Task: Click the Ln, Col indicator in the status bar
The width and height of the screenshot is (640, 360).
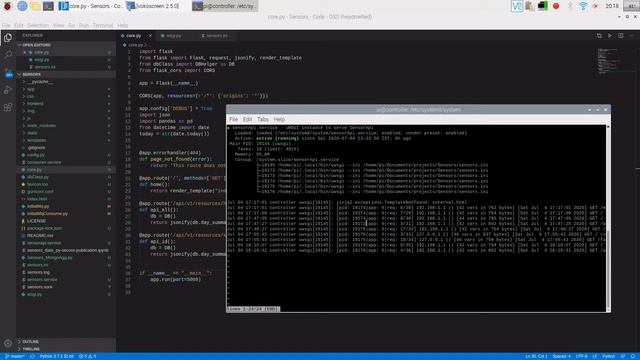Action: pos(536,356)
